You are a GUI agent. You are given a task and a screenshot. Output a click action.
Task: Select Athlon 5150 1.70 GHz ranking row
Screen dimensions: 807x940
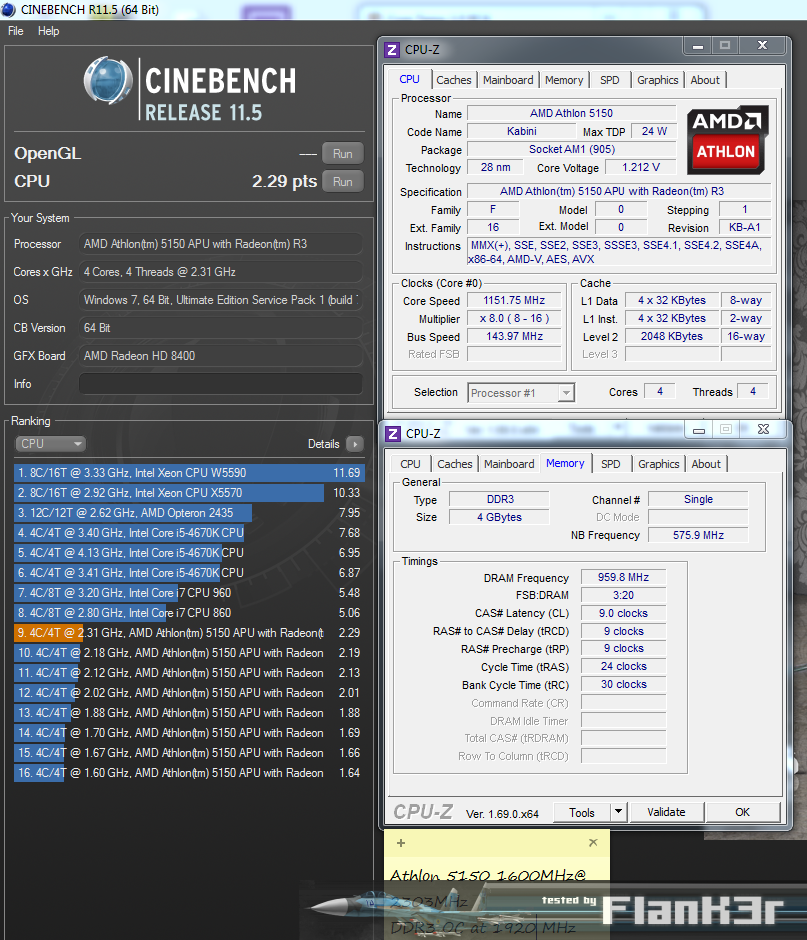click(189, 733)
